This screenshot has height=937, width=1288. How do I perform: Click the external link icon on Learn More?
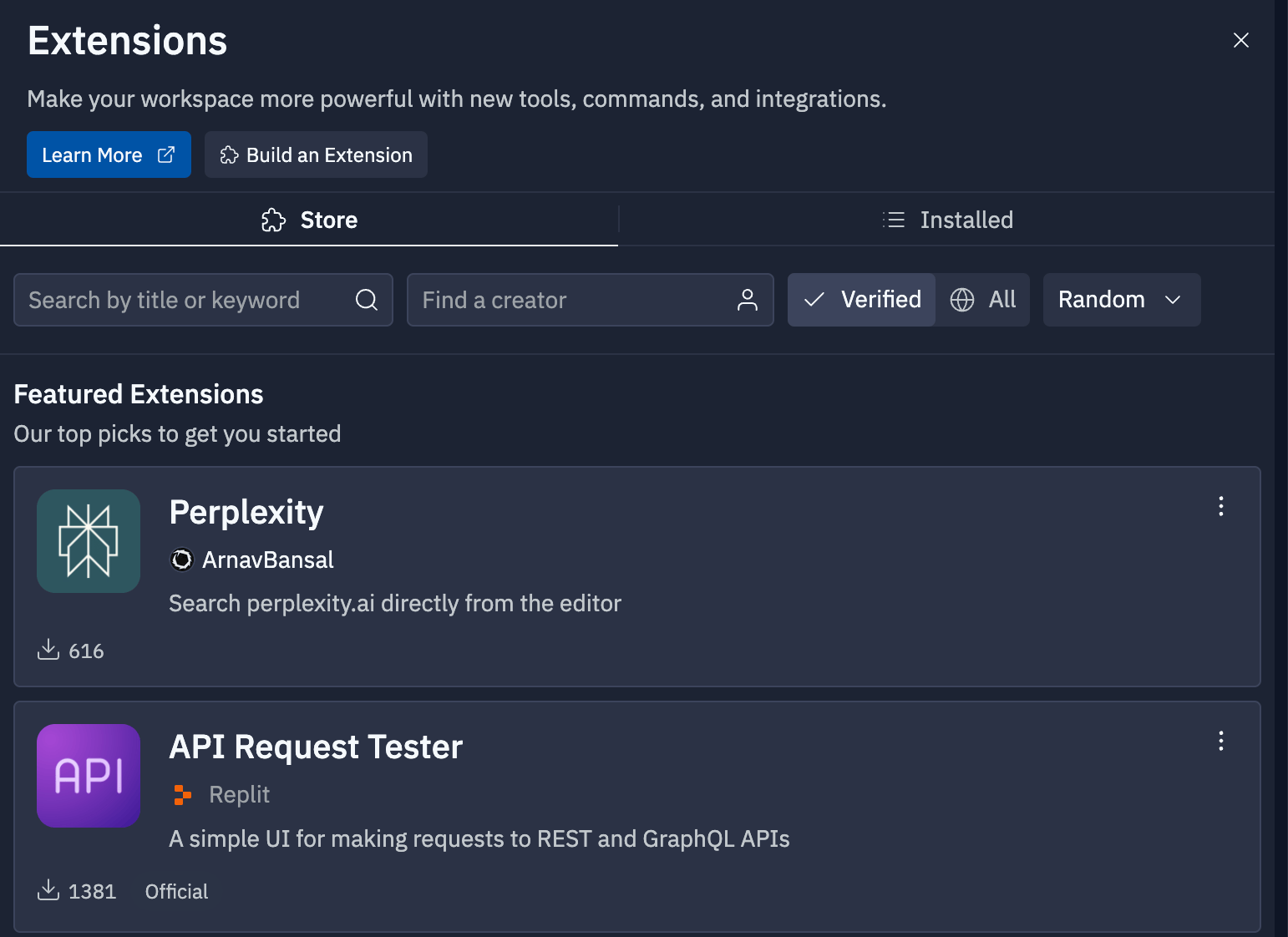(x=166, y=154)
